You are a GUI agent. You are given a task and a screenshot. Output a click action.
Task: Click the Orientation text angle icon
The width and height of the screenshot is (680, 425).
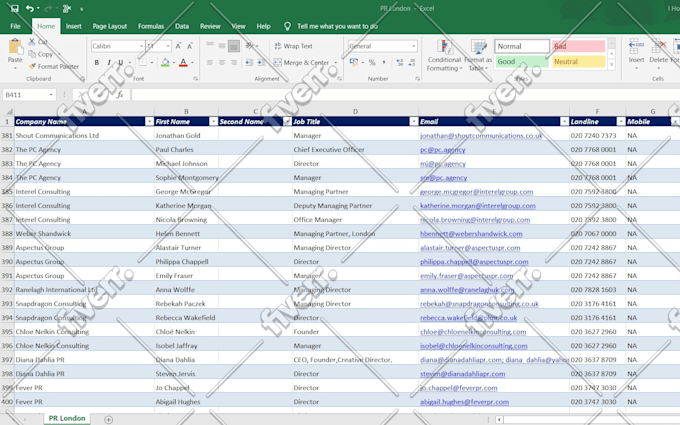(250, 46)
